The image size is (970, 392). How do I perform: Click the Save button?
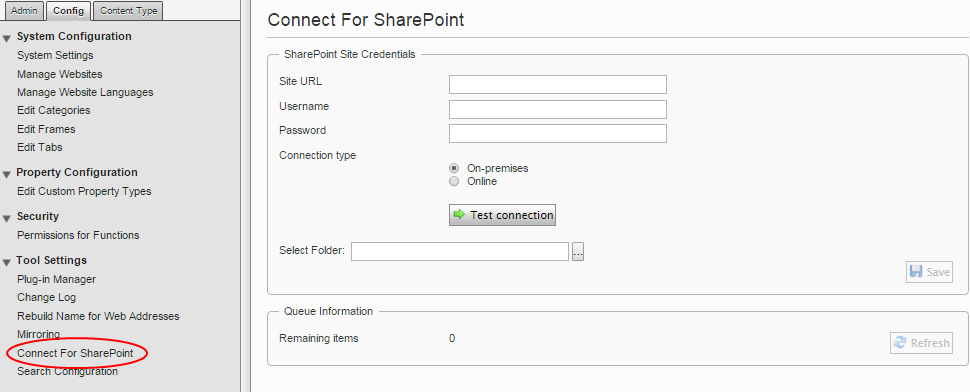[x=929, y=272]
